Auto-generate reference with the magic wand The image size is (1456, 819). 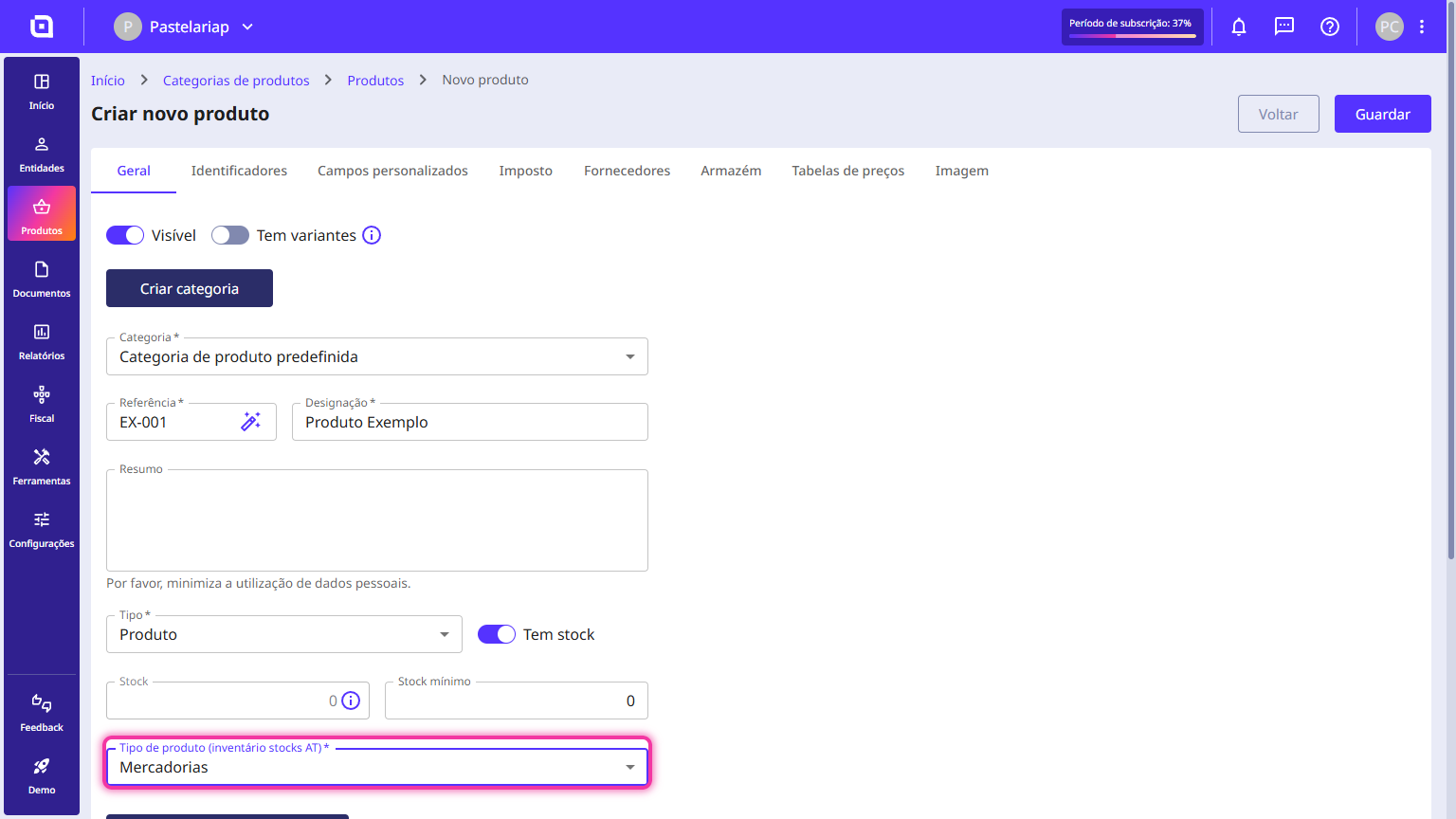(250, 422)
